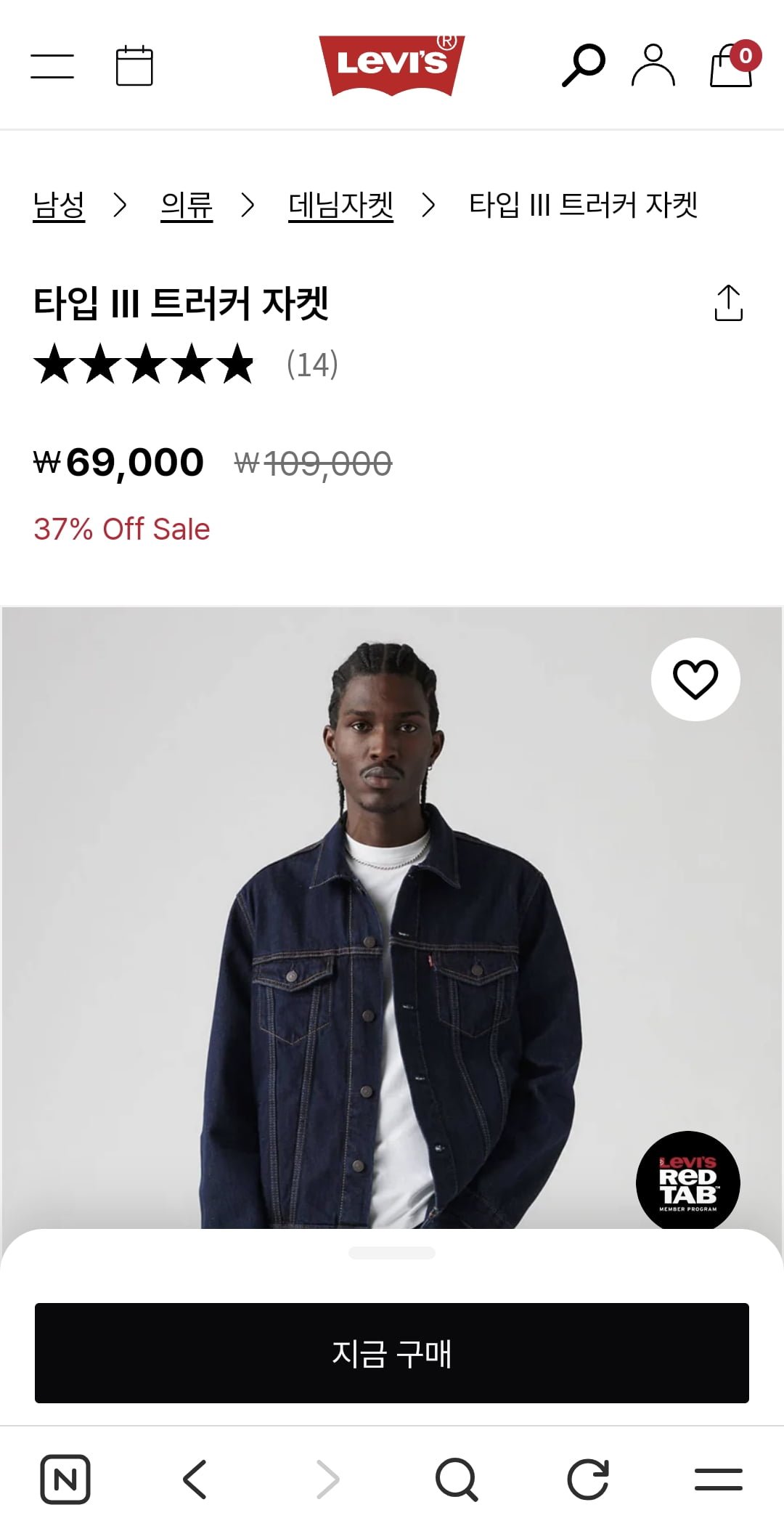Screen dimensions: 784x1534
Task: Open site search magnifier in header
Action: (583, 65)
